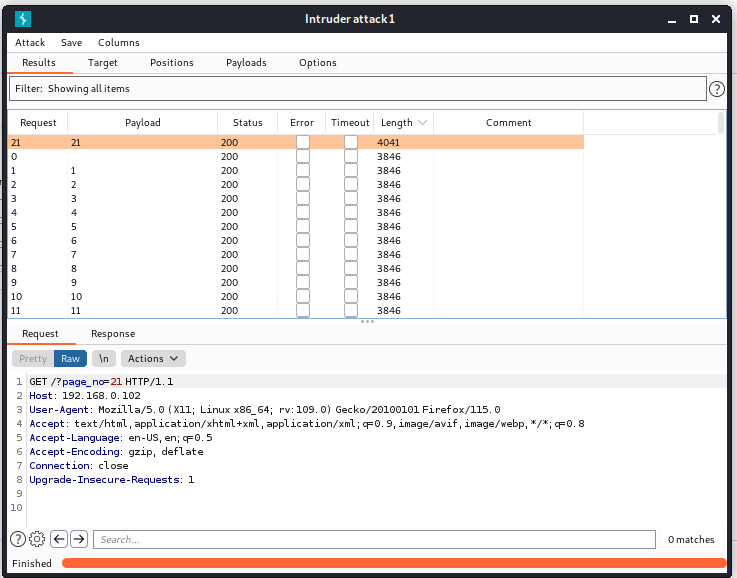Tick the Timeout checkbox for request 21
This screenshot has width=737, height=578.
(351, 142)
